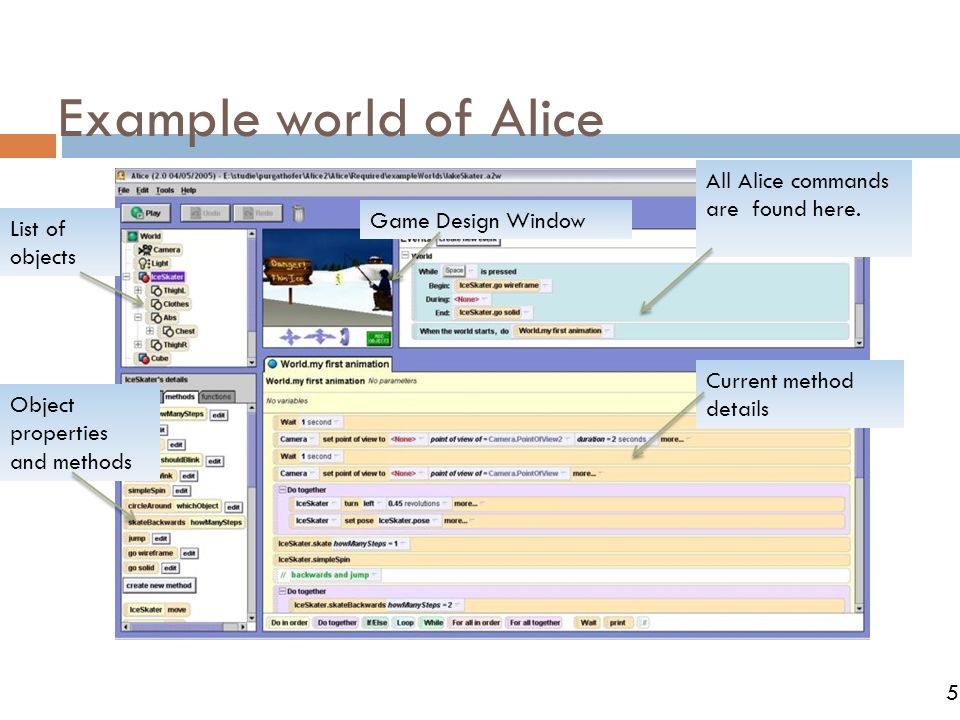Collapse the World node in Events
The width and height of the screenshot is (960, 720).
point(405,255)
